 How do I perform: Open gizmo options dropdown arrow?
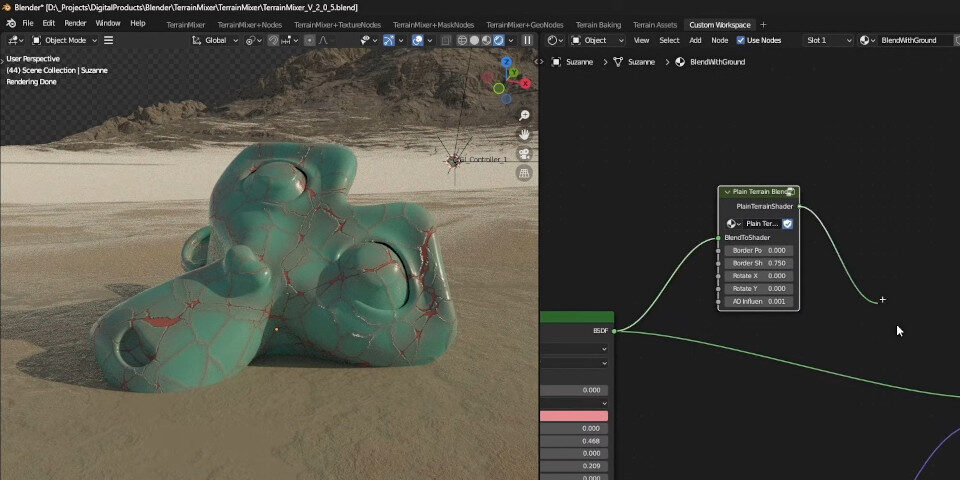pyautogui.click(x=401, y=40)
